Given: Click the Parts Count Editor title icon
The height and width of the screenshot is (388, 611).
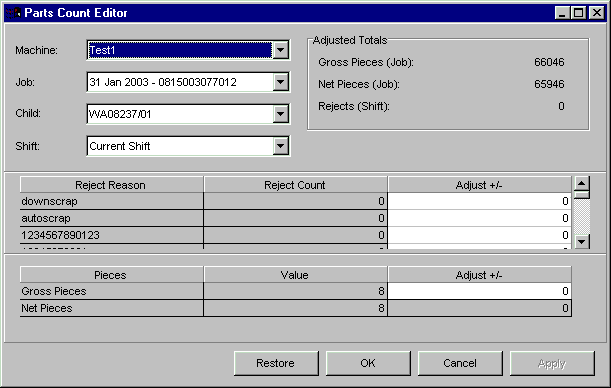Looking at the screenshot, I should coord(13,13).
